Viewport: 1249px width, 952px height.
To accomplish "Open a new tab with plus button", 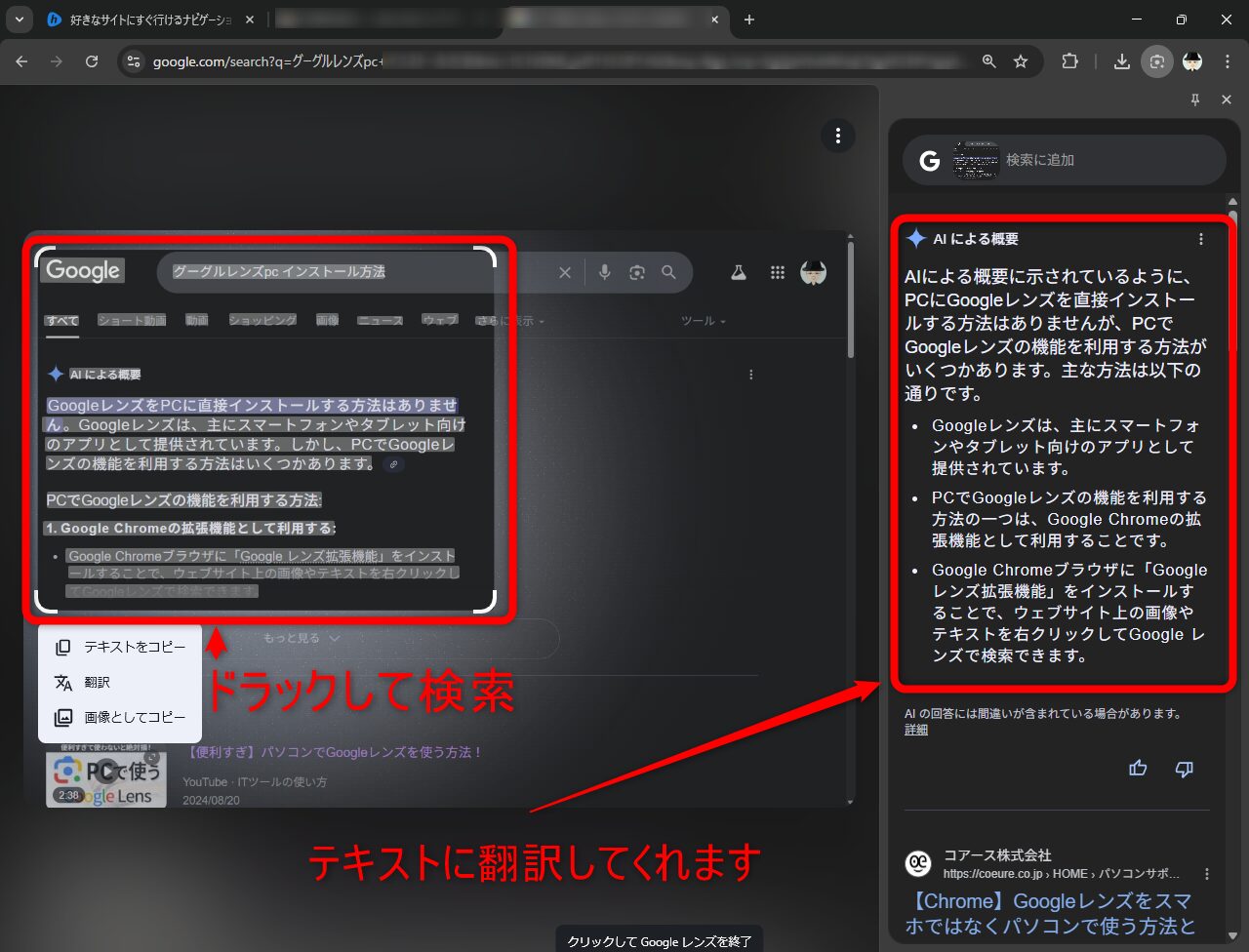I will [749, 20].
